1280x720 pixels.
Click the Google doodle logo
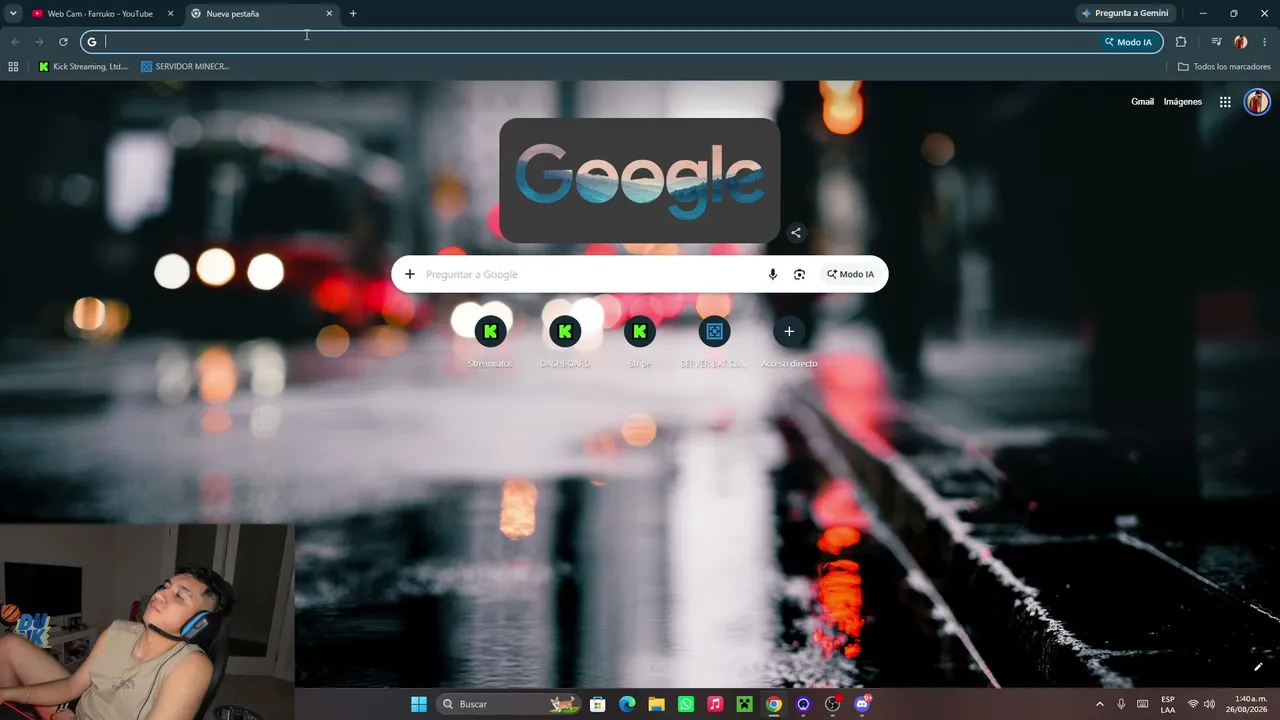tap(639, 180)
